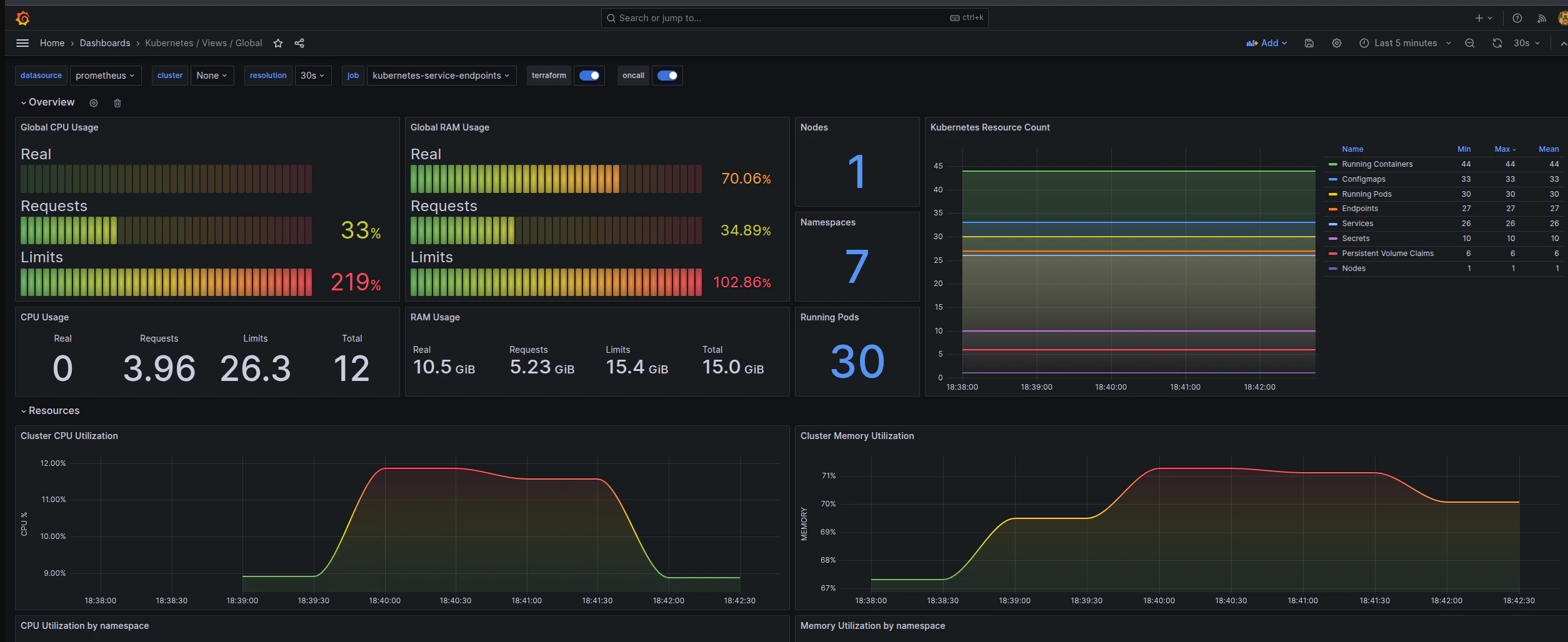Share the dashboard via the share icon
This screenshot has height=642, width=1568.
299,43
